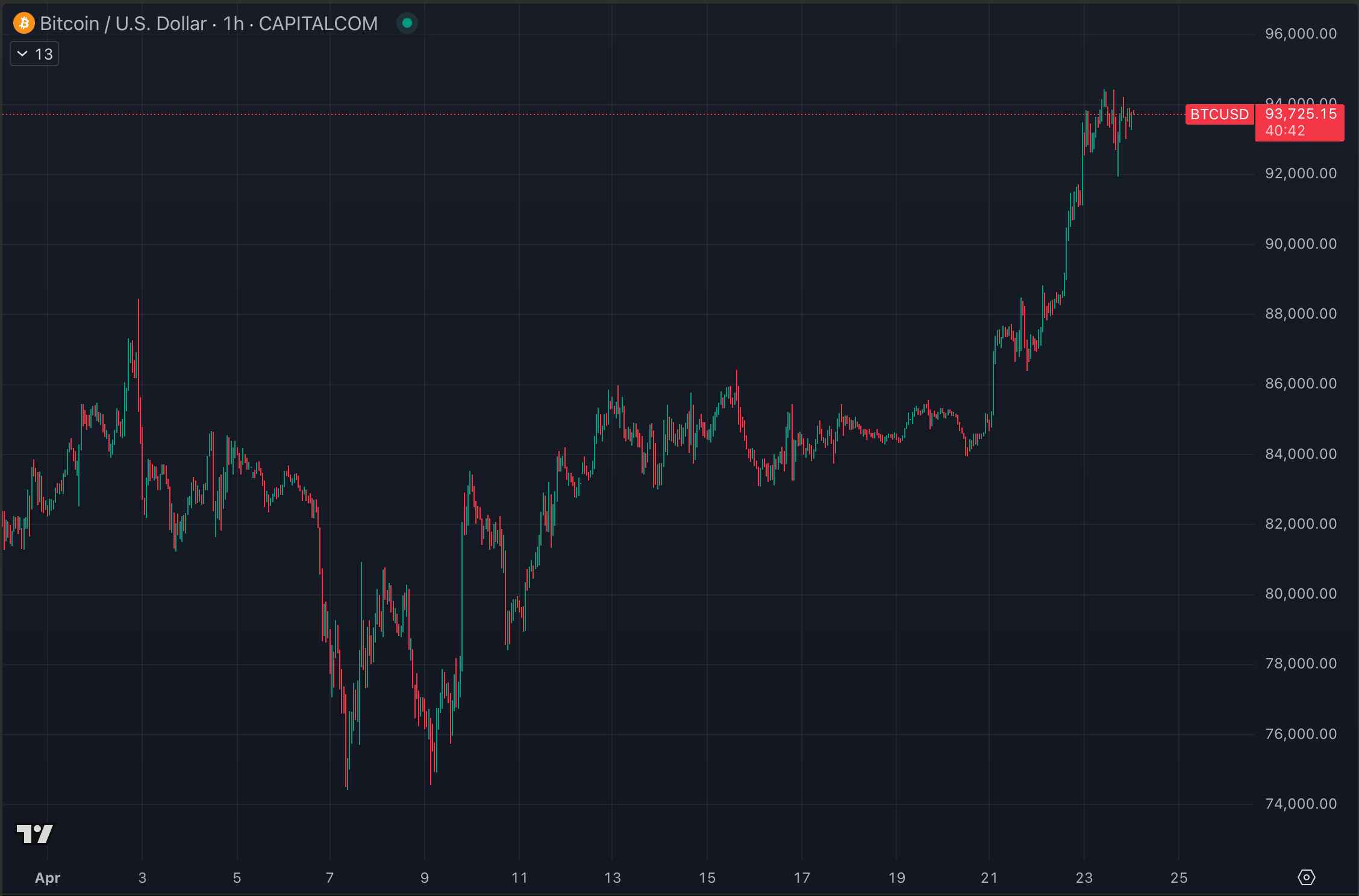Screen dimensions: 1359x896
Task: Click the 1h CAPITALCOM interval text
Action: [300, 23]
